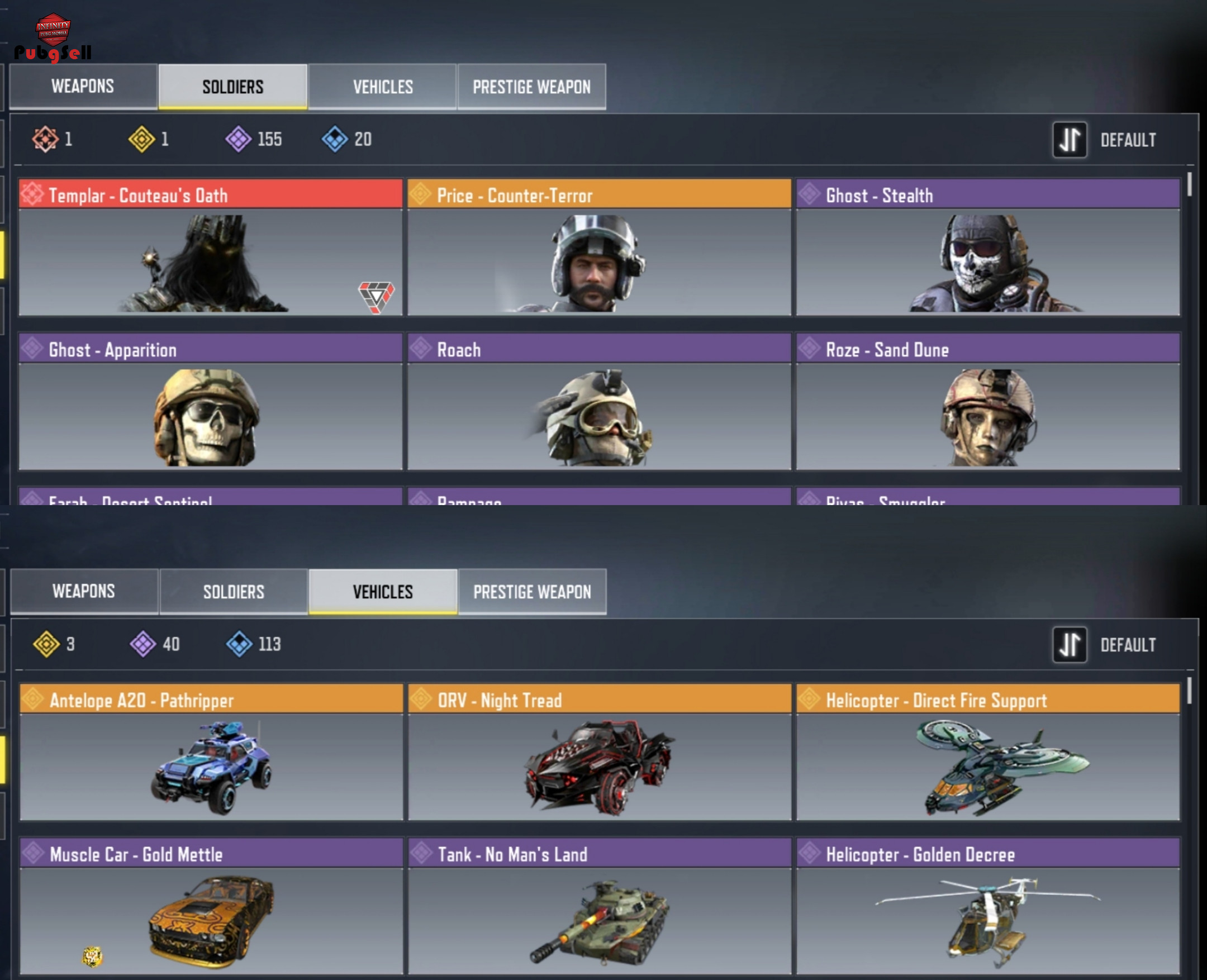Switch to the upper WEAPONS tab

(83, 87)
